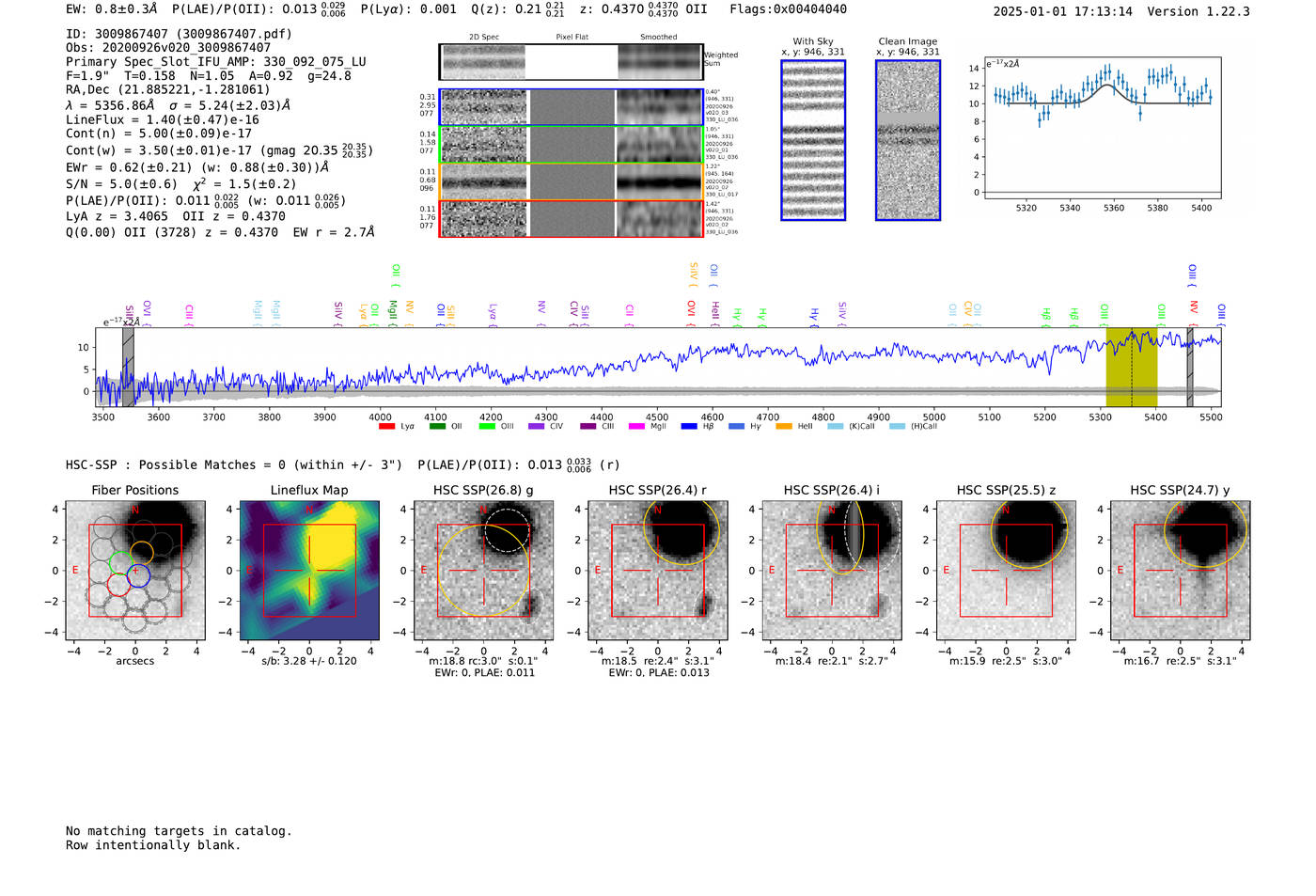Click the HSC-SSP : Possible Matches heading
The height and width of the screenshot is (896, 1316).
pos(234,465)
